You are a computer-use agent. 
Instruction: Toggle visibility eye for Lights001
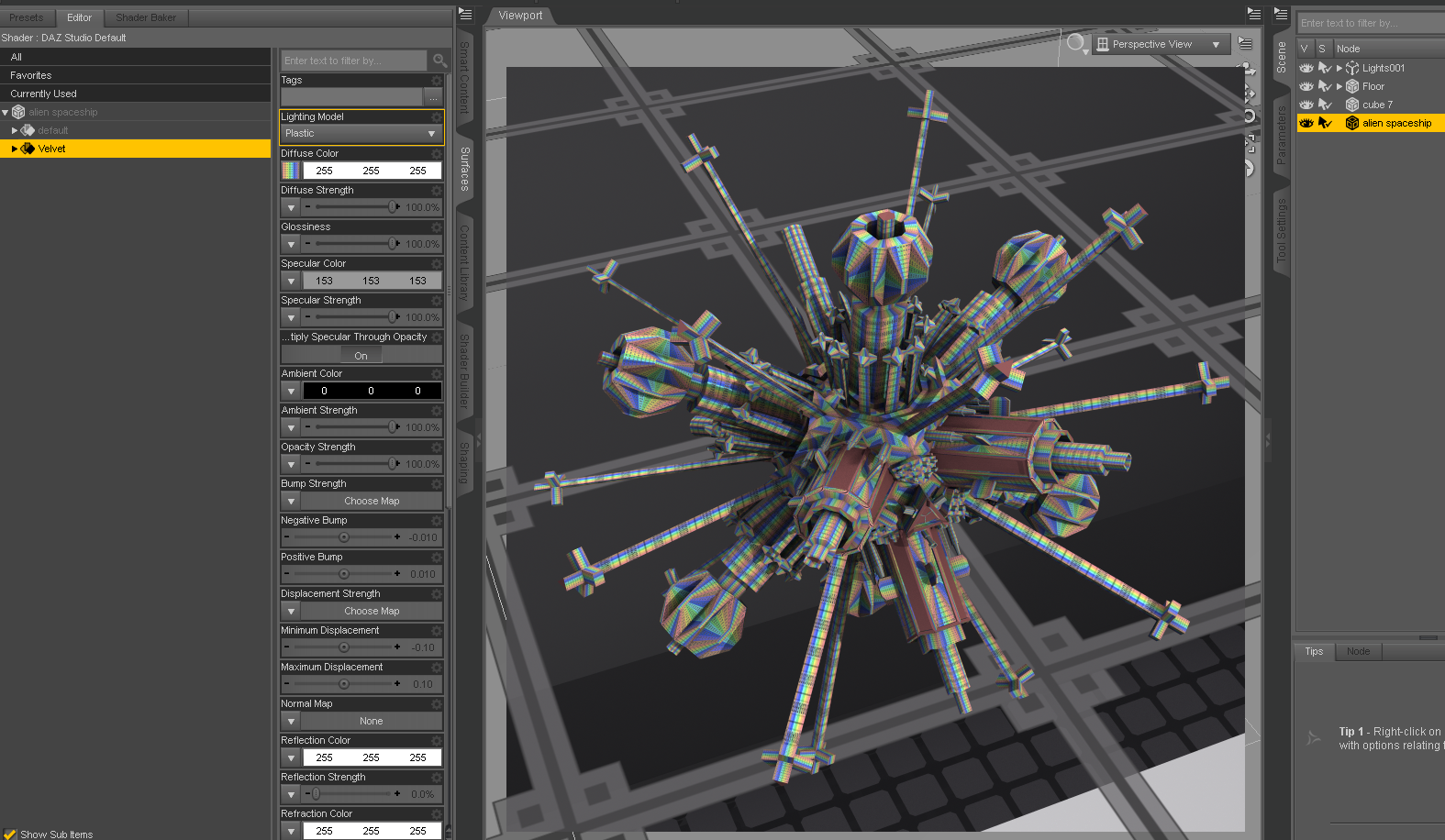click(x=1306, y=68)
